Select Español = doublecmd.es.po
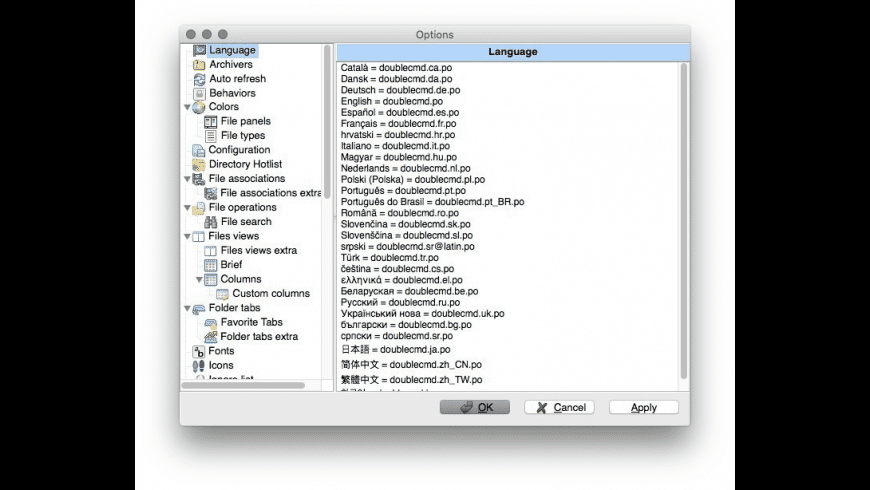Screen dimensions: 870x490 coord(399,112)
